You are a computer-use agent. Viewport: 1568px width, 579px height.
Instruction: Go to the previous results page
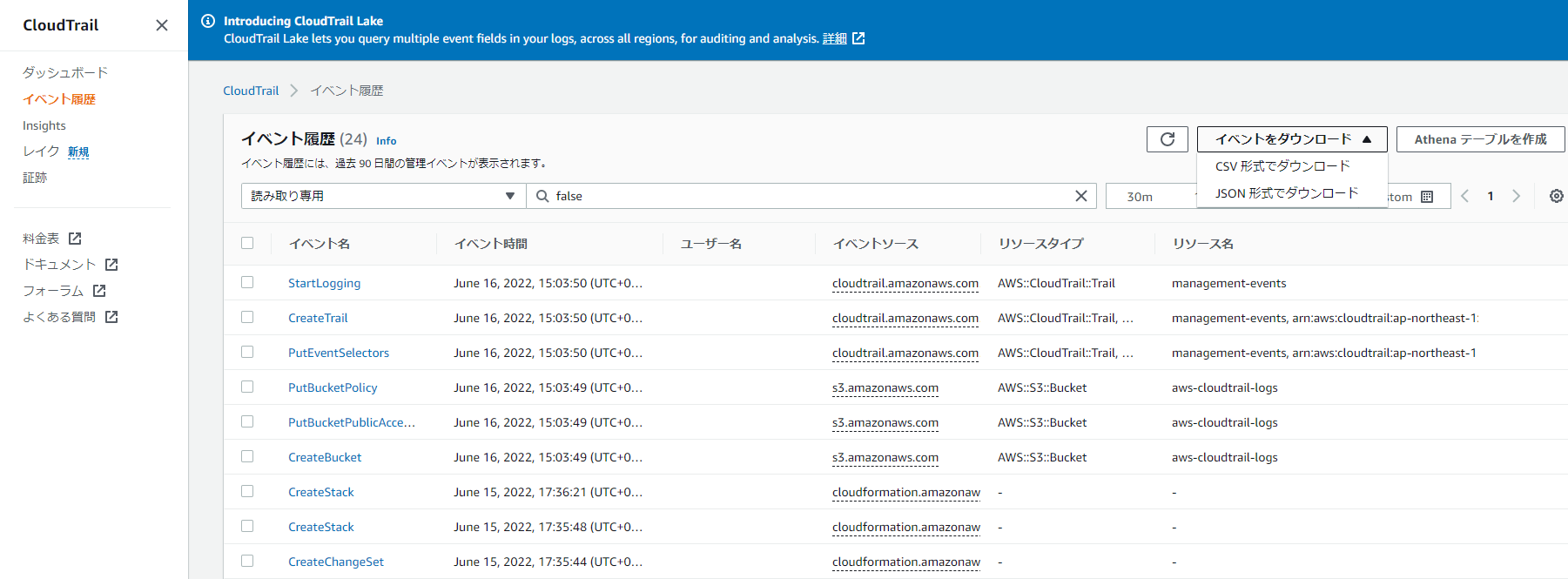[x=1464, y=196]
